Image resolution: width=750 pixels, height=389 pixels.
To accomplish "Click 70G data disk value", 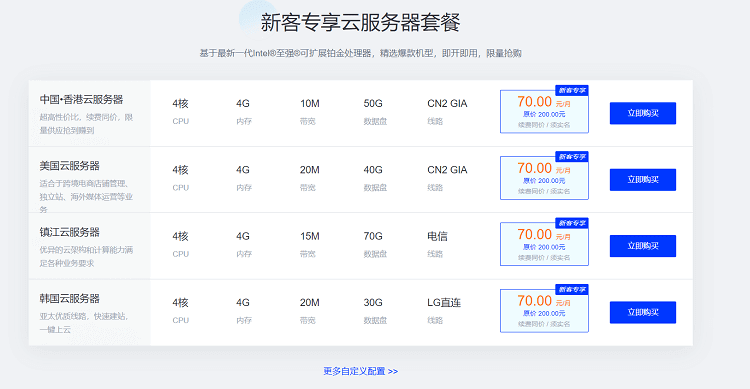I will [373, 236].
